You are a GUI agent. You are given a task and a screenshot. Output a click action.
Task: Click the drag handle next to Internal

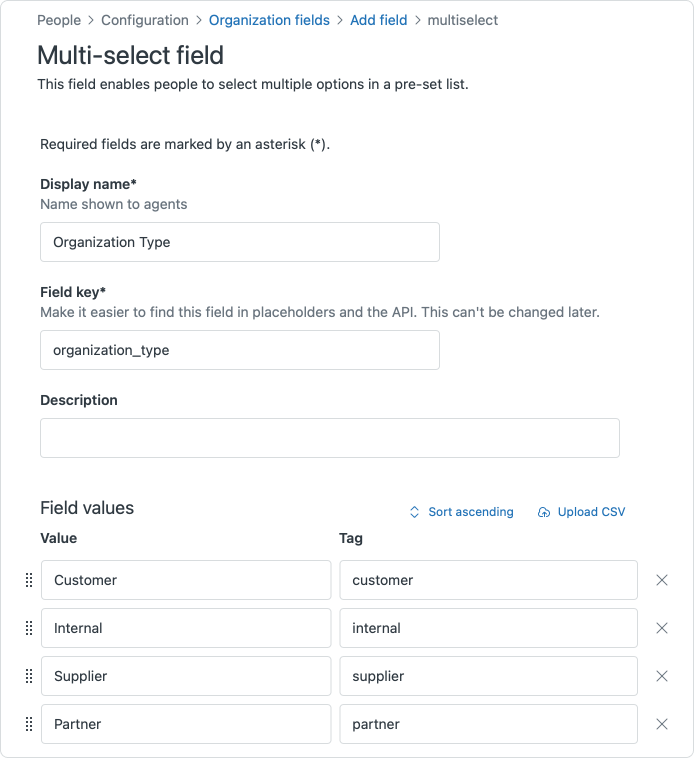click(x=28, y=628)
